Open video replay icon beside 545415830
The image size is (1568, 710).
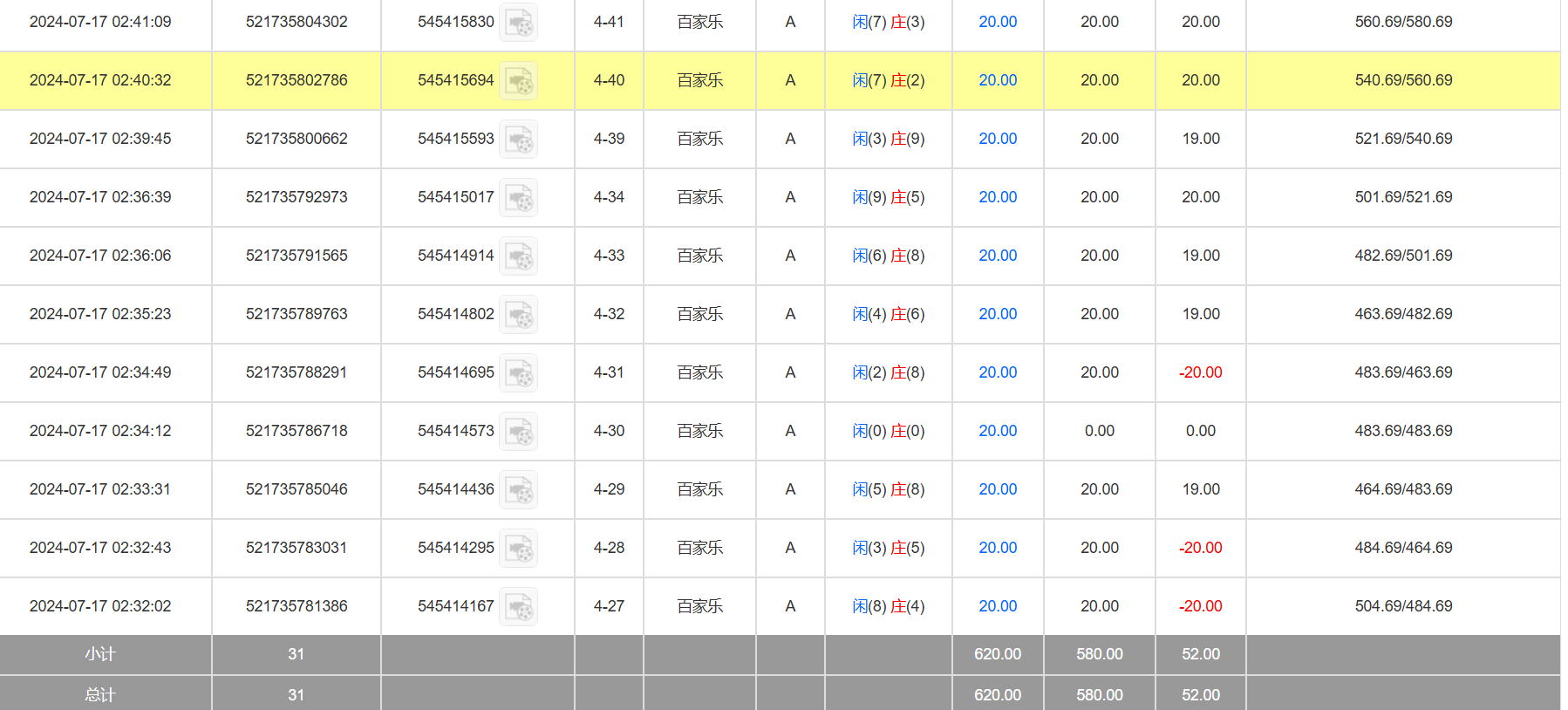(x=519, y=23)
